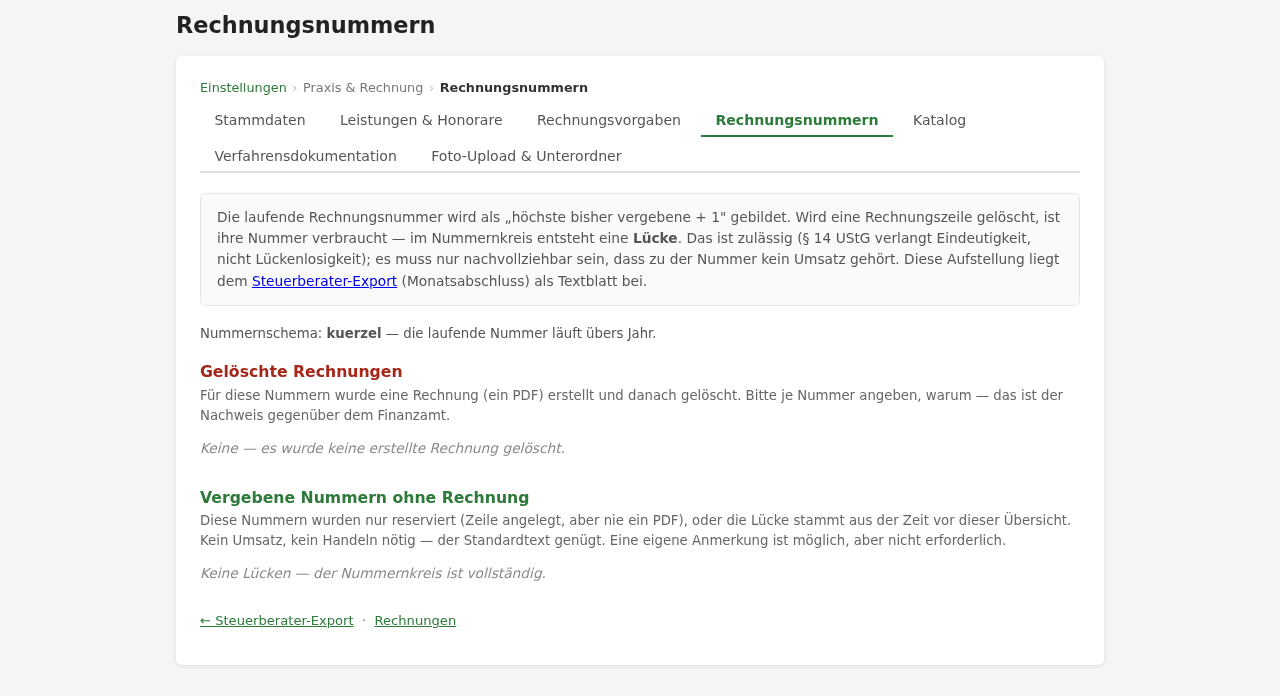Screen dimensions: 1280x696
Task: Open the Rechnungsvorgaben tab
Action: pos(609,120)
